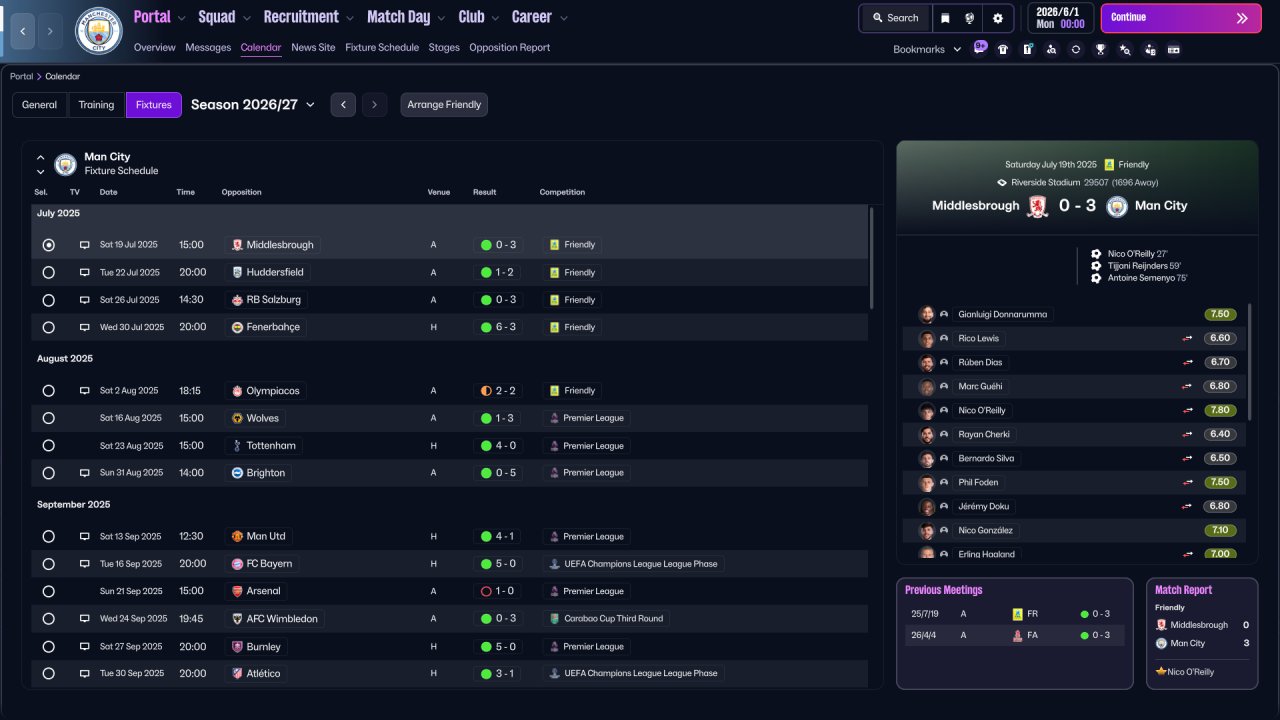Open the tactics board bookmark icon

pyautogui.click(x=1027, y=49)
